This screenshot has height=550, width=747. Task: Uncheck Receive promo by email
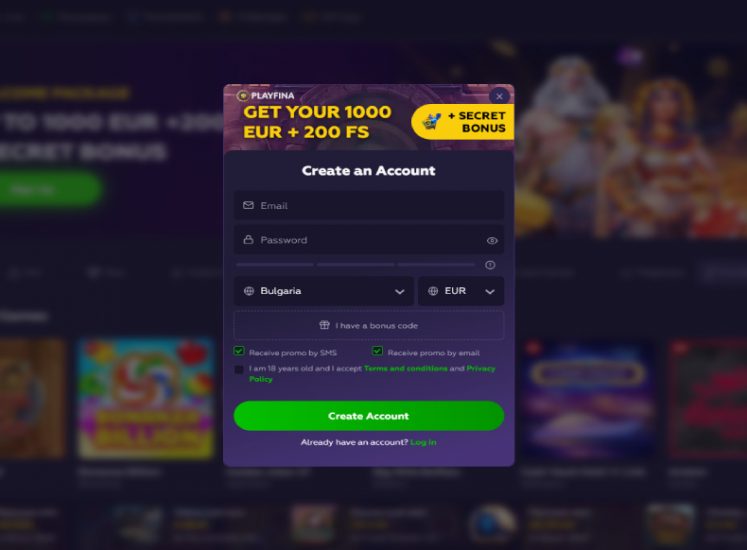coord(377,351)
